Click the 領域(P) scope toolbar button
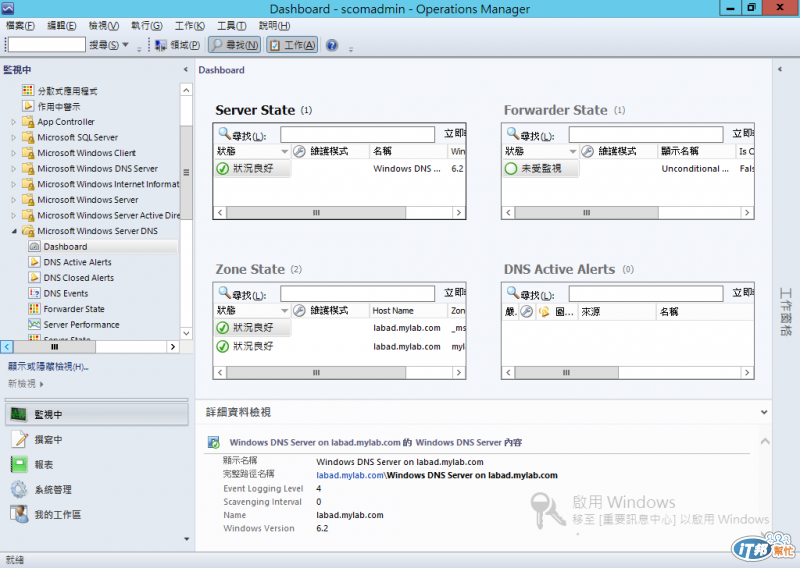The height and width of the screenshot is (568, 800). [177, 45]
